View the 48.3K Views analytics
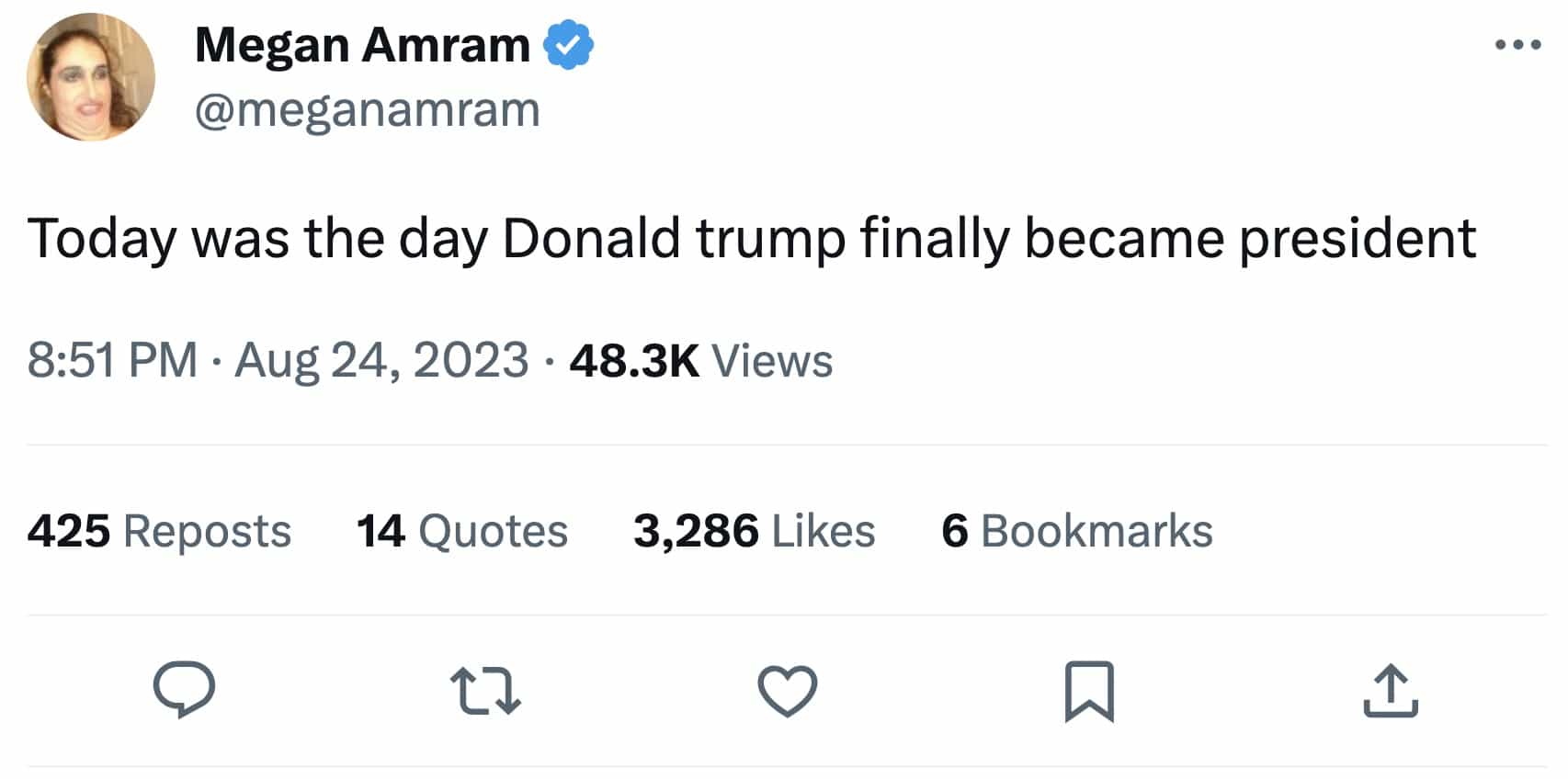Viewport: 1568px width, 779px height. [x=700, y=360]
